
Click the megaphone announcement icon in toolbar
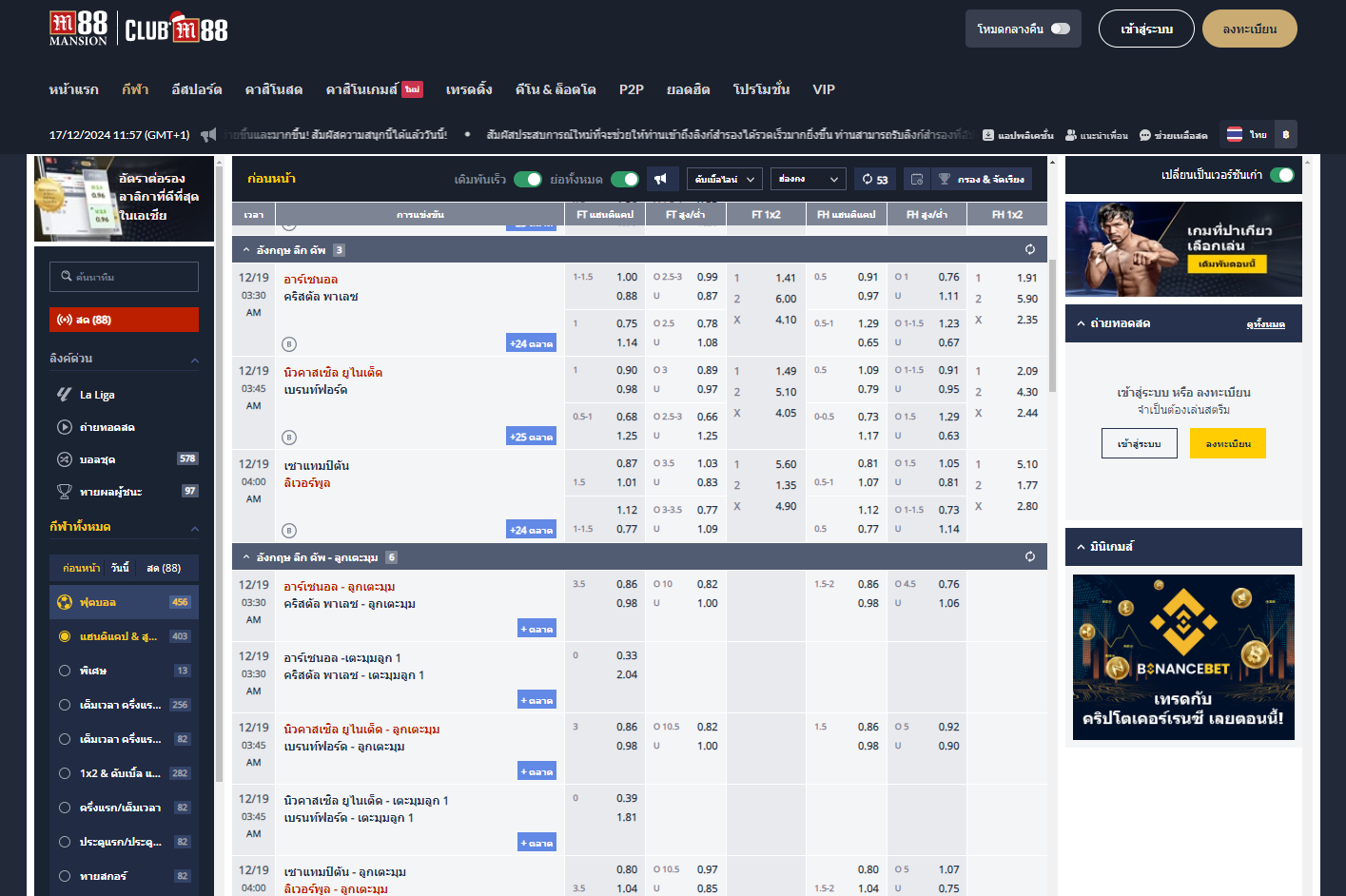(x=661, y=179)
